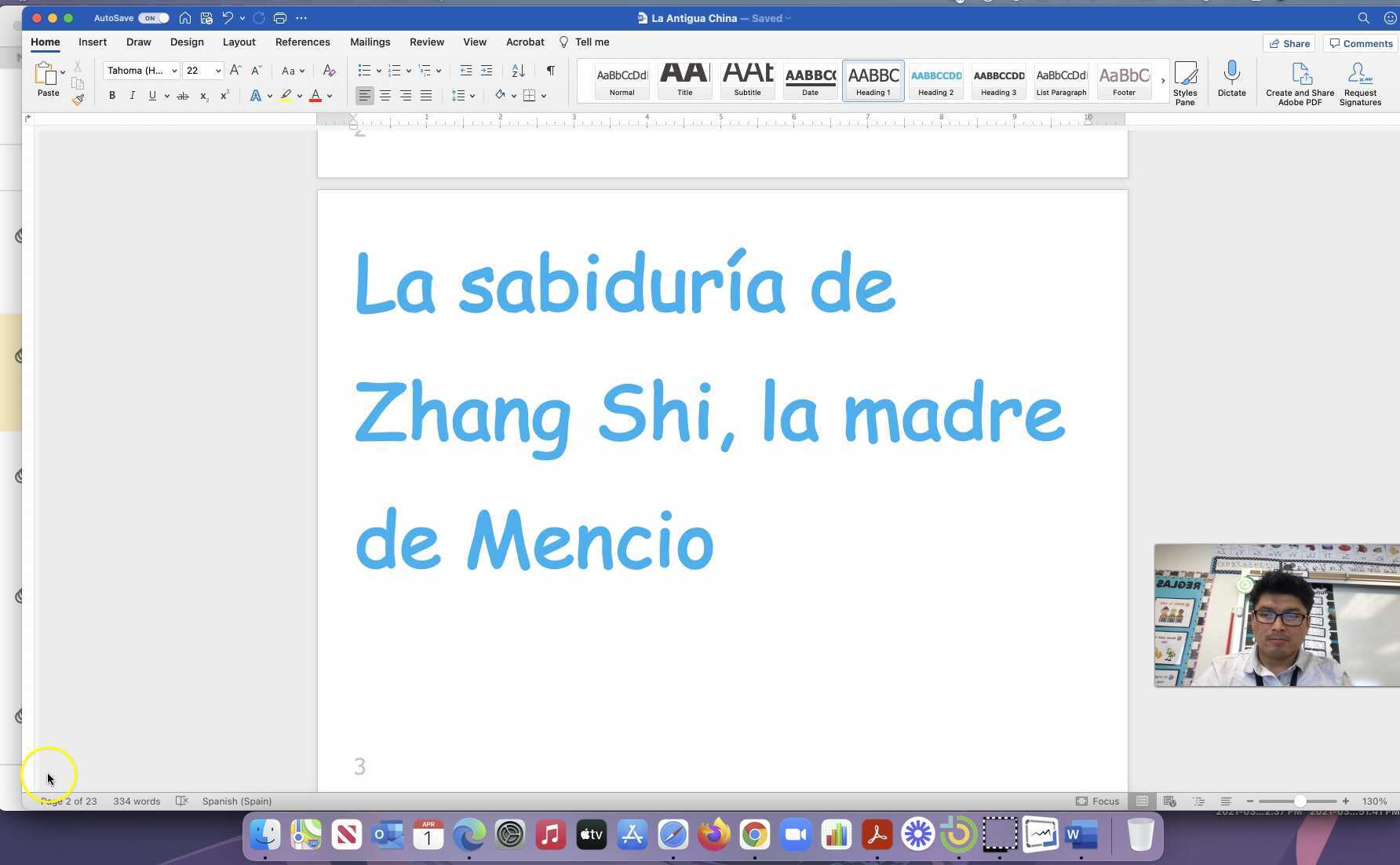Show paragraph marks with the pilcrow icon
This screenshot has width=1400, height=865.
(550, 71)
